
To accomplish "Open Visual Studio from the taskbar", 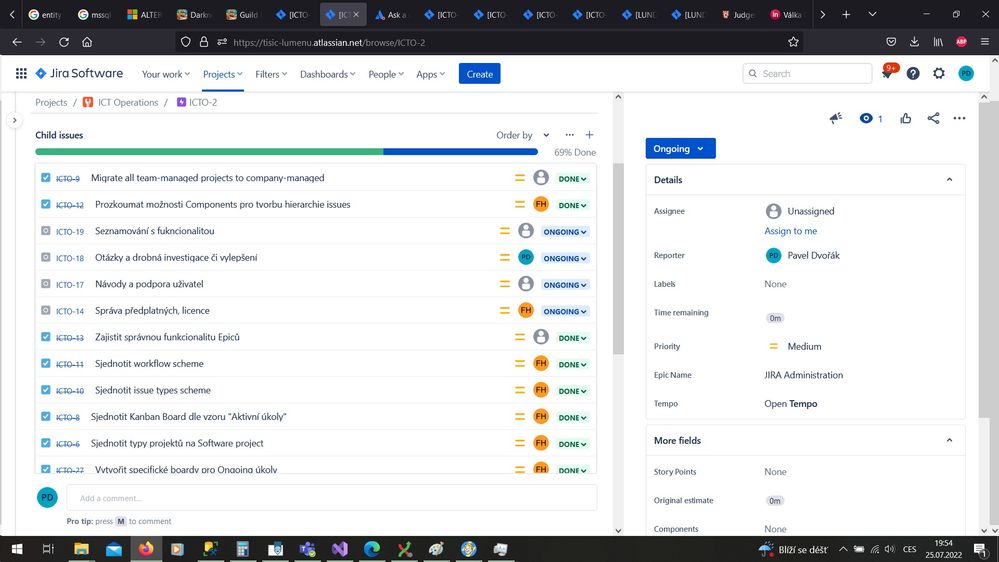I will (x=340, y=549).
